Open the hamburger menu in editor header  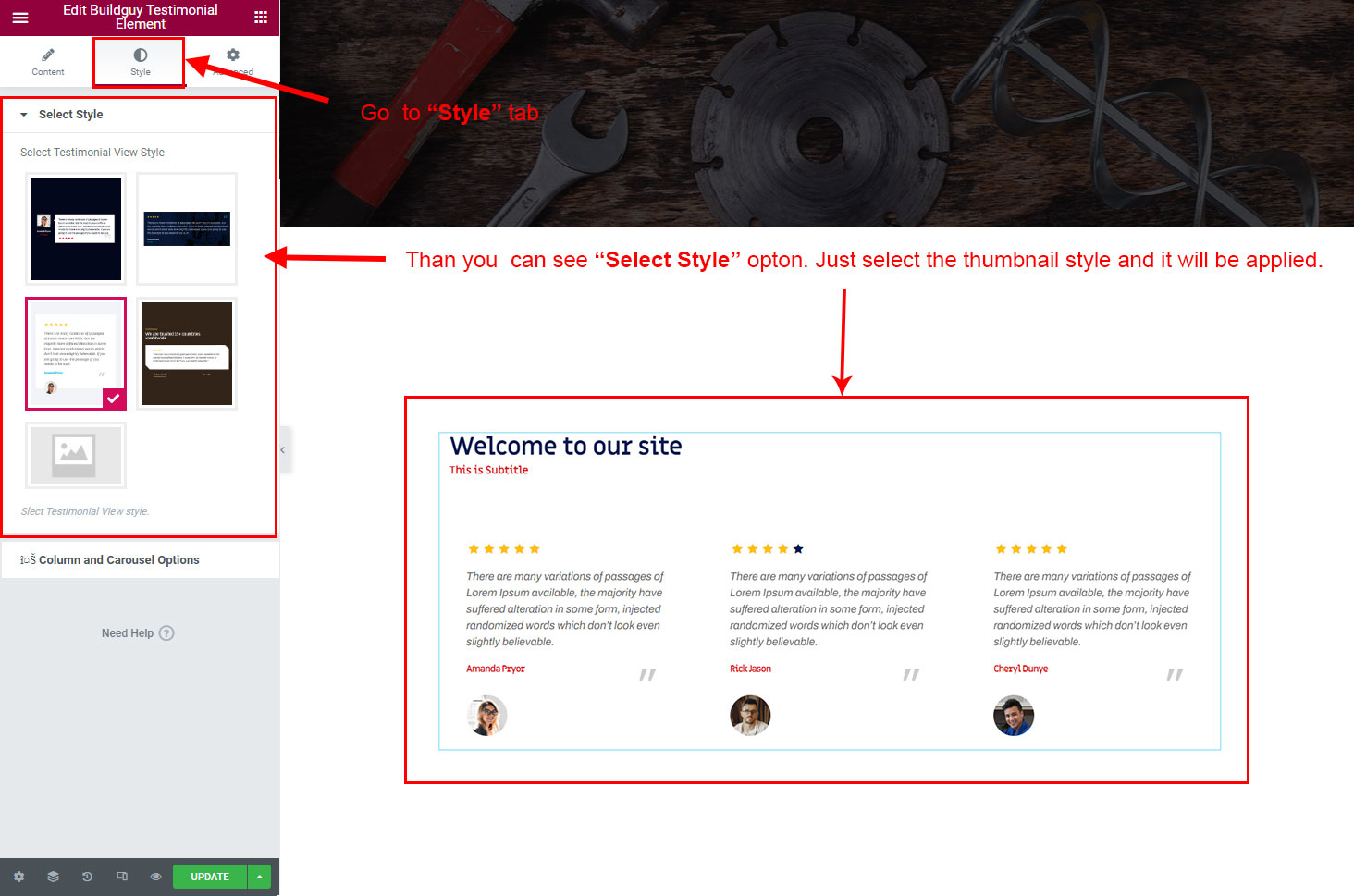click(20, 18)
